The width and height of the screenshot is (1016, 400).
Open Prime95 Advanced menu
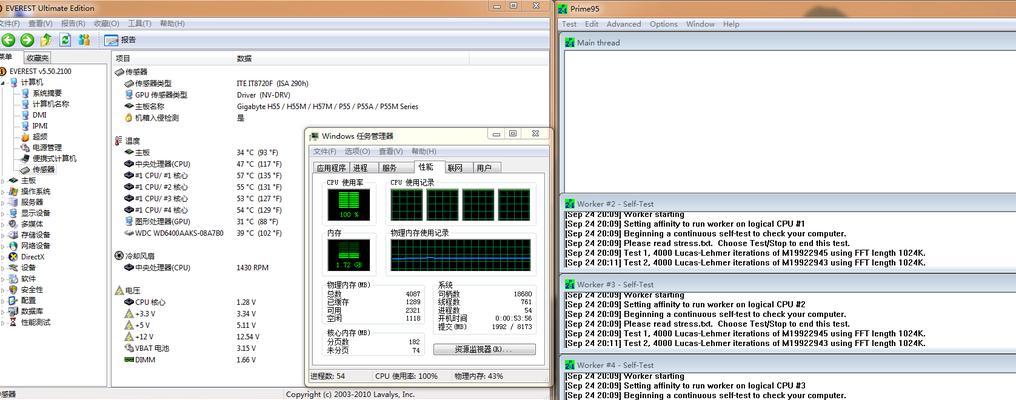point(623,24)
